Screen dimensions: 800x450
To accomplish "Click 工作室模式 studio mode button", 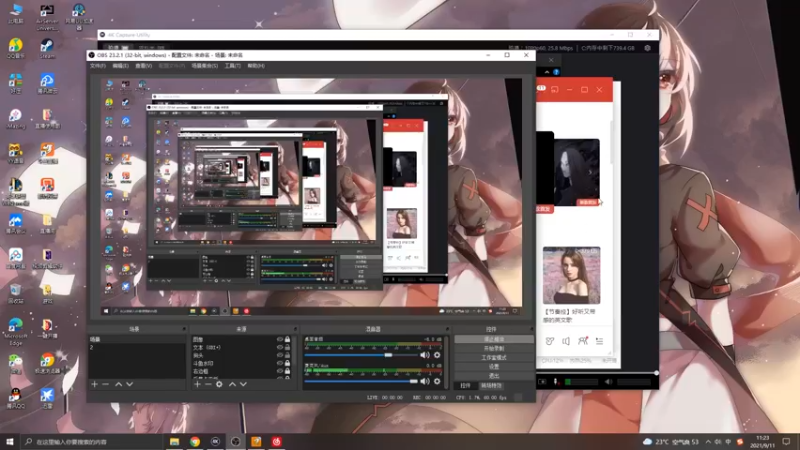I will click(494, 358).
